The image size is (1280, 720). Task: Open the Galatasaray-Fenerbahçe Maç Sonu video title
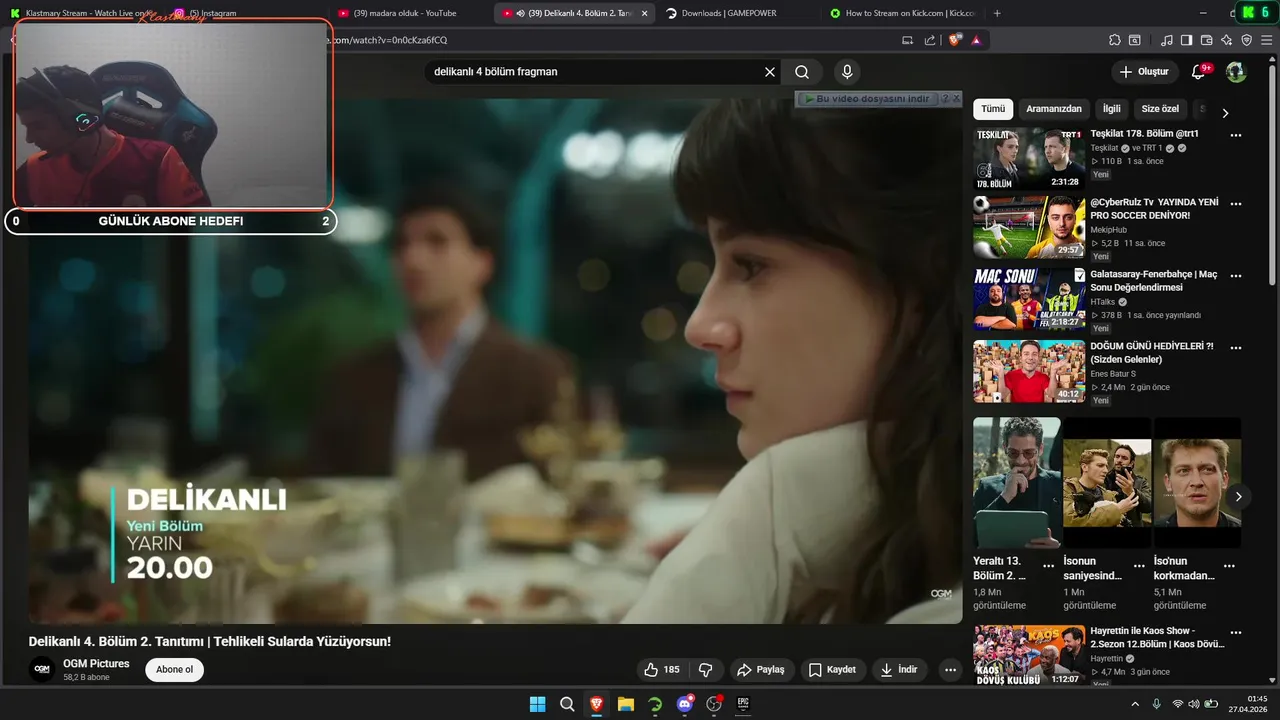coord(1154,281)
